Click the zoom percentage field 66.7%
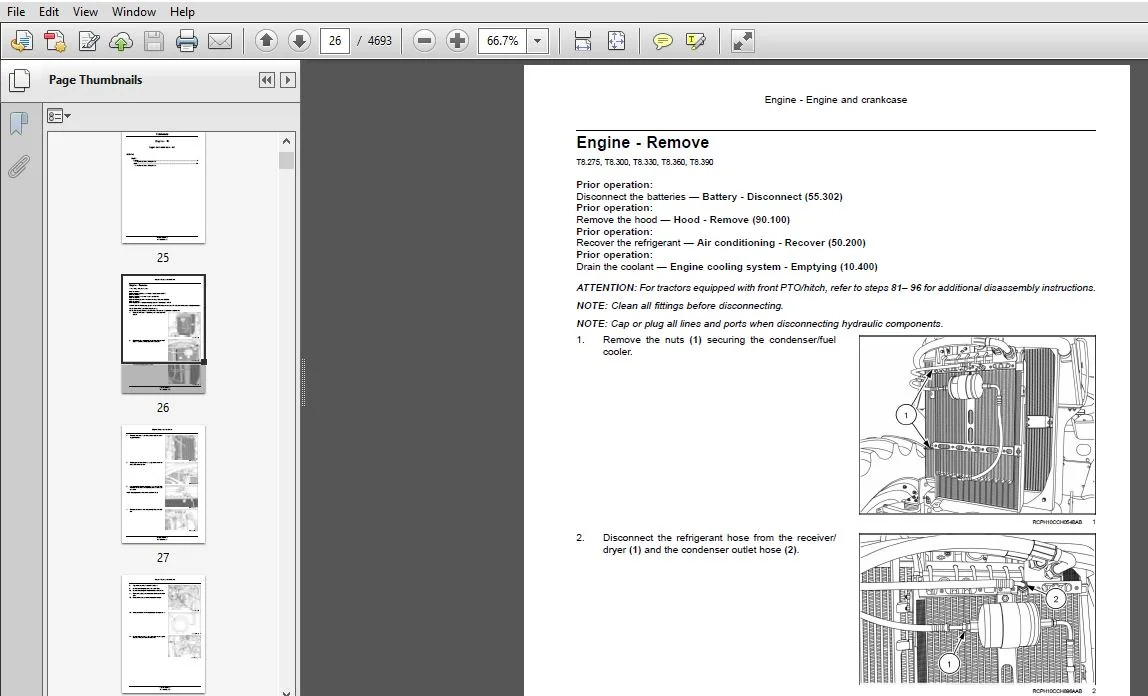This screenshot has width=1148, height=696. click(502, 41)
